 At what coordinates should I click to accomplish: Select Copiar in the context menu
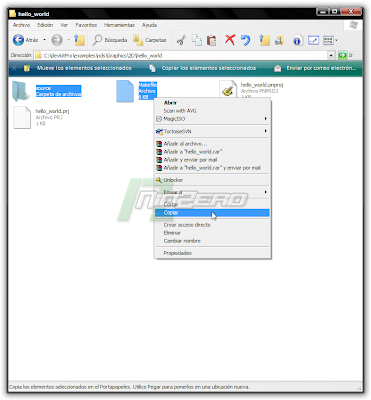click(212, 213)
